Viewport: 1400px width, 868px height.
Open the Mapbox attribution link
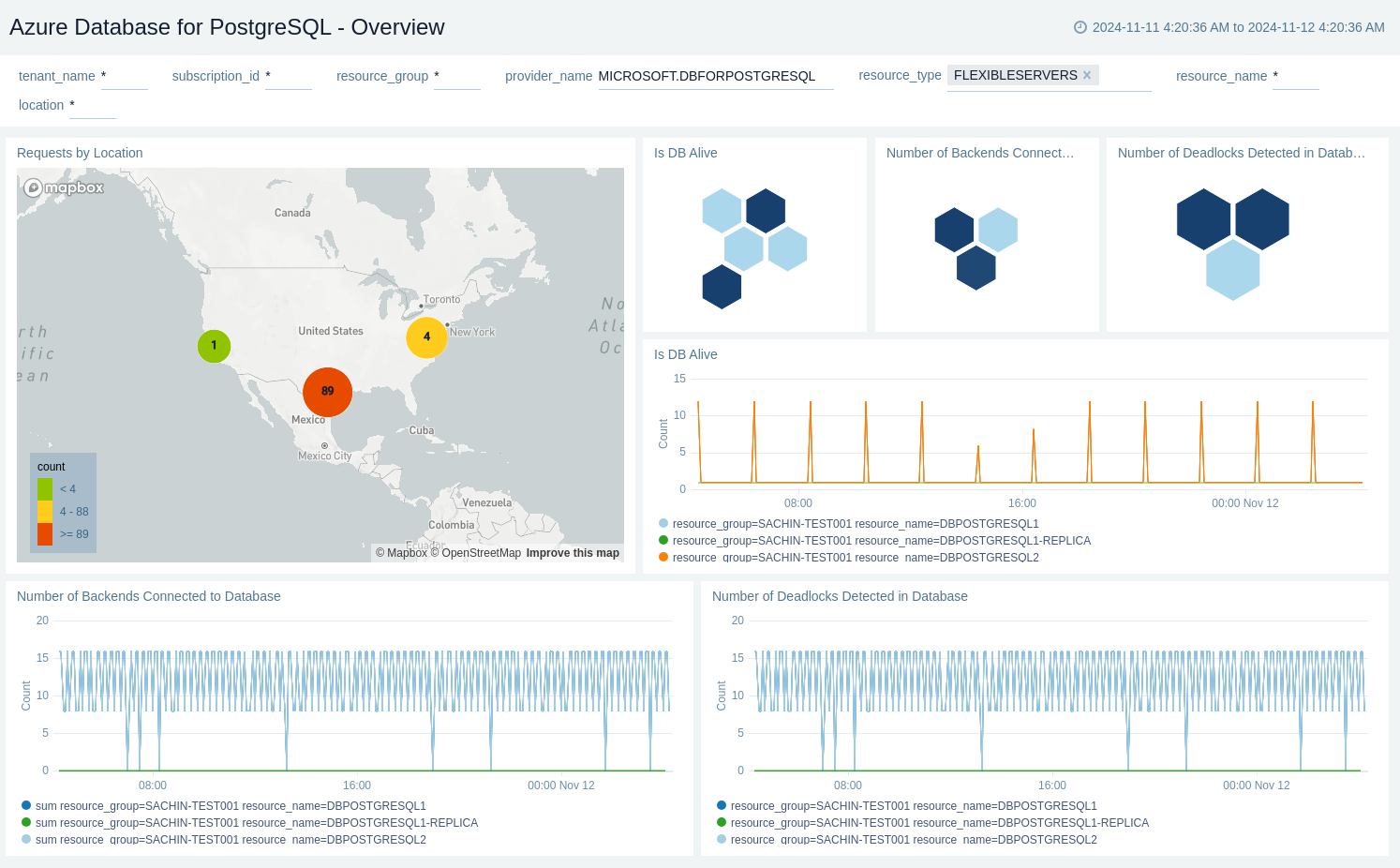tap(401, 553)
